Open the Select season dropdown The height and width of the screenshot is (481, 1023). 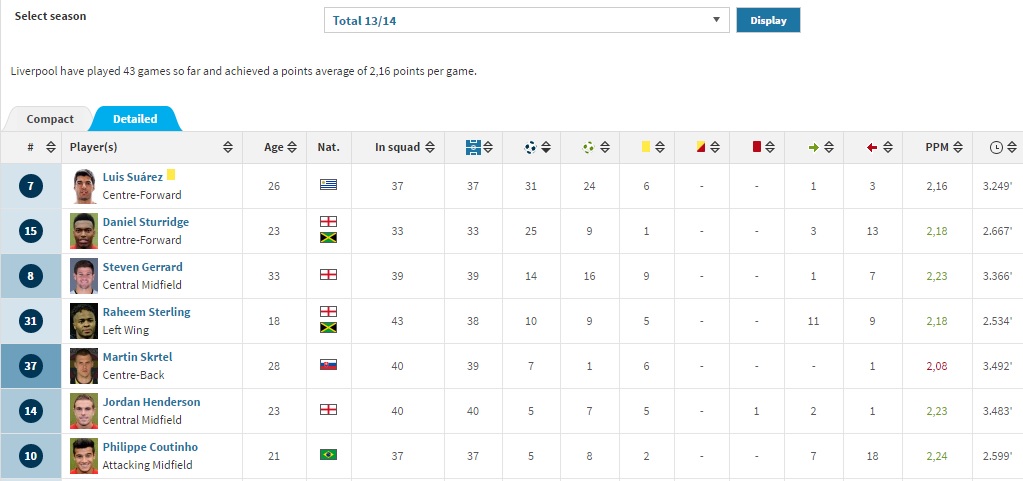[527, 20]
